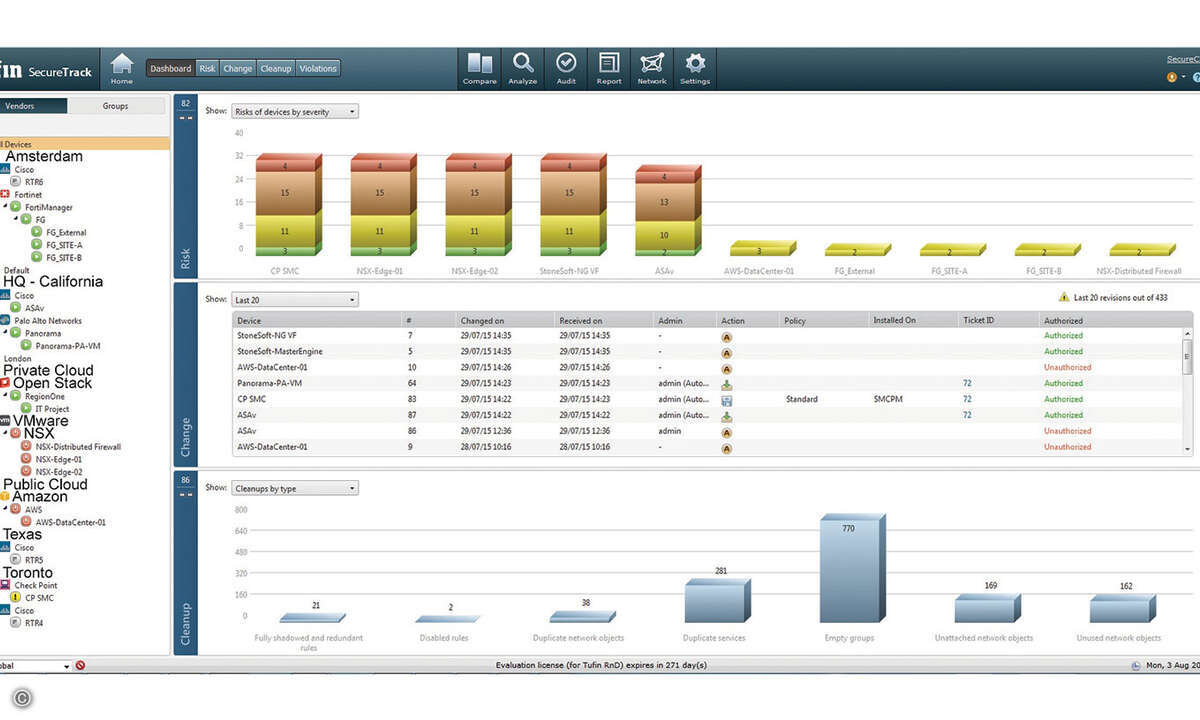
Task: Click the Duplicate services bar showing 281
Action: coord(716,601)
